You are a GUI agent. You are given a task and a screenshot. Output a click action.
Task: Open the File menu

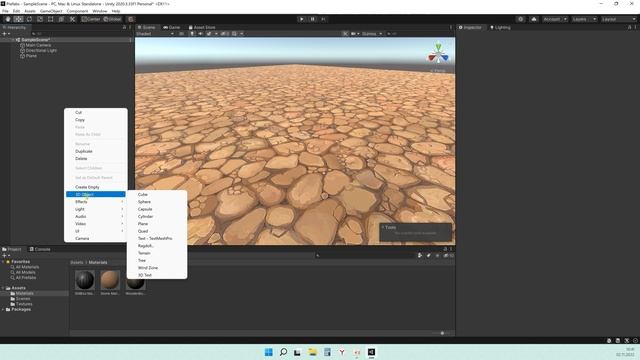pyautogui.click(x=5, y=11)
